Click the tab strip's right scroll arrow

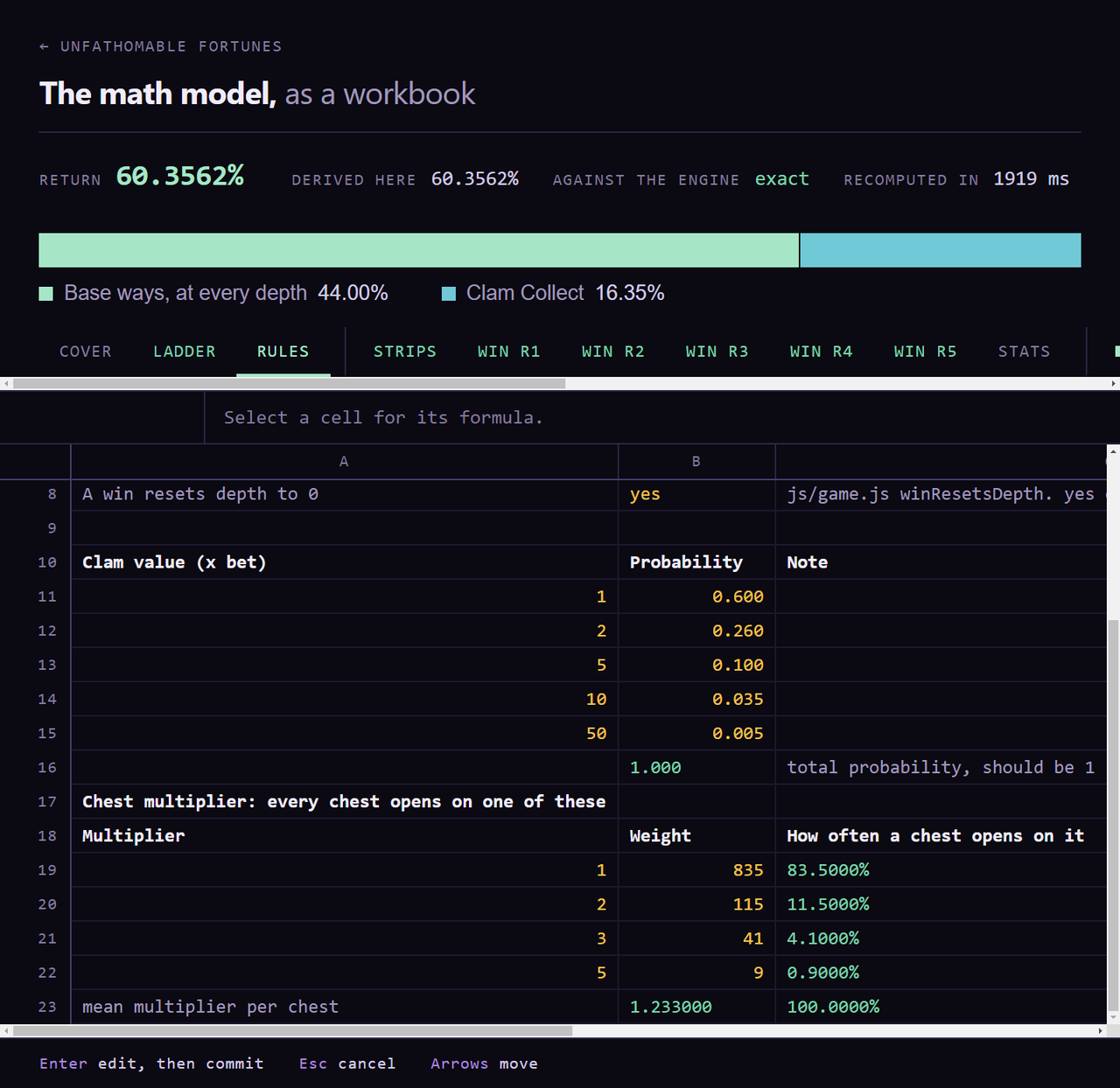[x=1113, y=383]
